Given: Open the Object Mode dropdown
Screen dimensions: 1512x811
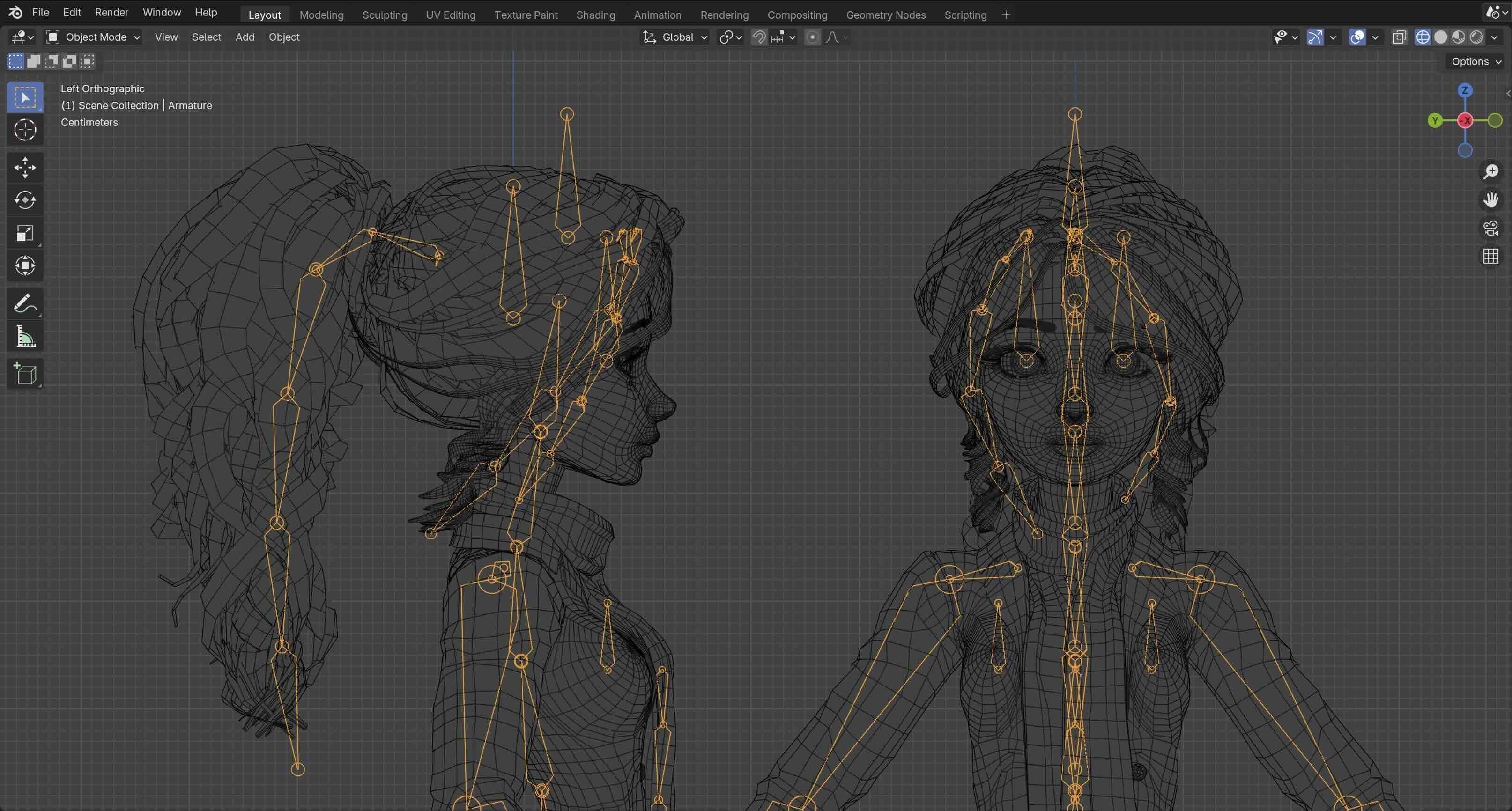Looking at the screenshot, I should (93, 37).
